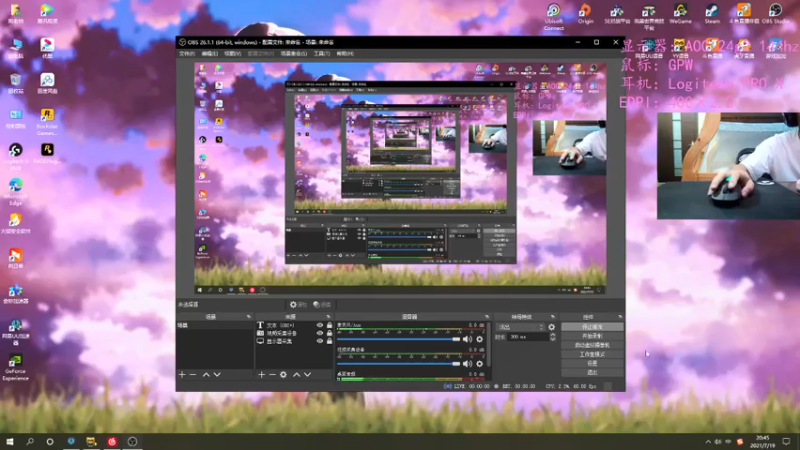Toggle lock on video capture device source
This screenshot has width=800, height=450.
pyautogui.click(x=330, y=333)
